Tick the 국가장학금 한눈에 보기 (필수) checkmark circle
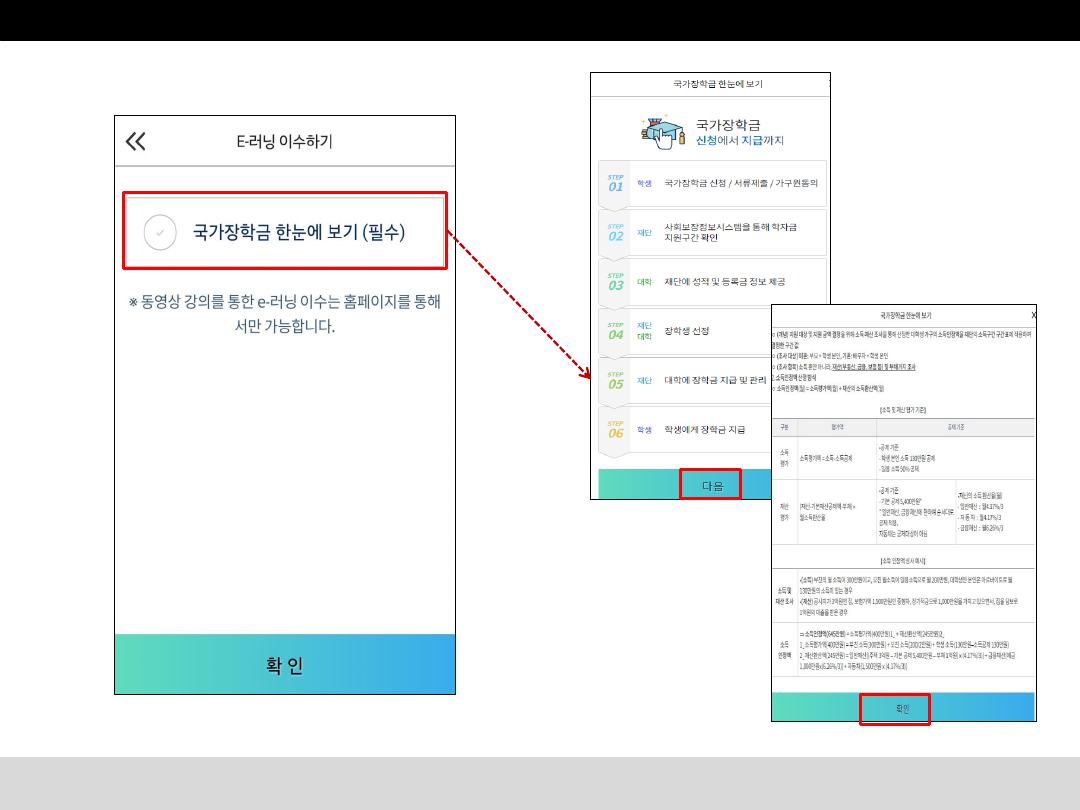1080x810 pixels. pyautogui.click(x=160, y=232)
